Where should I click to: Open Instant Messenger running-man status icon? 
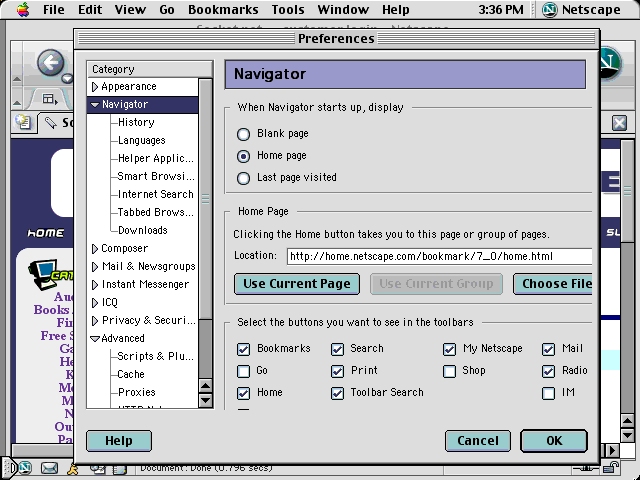tap(73, 469)
